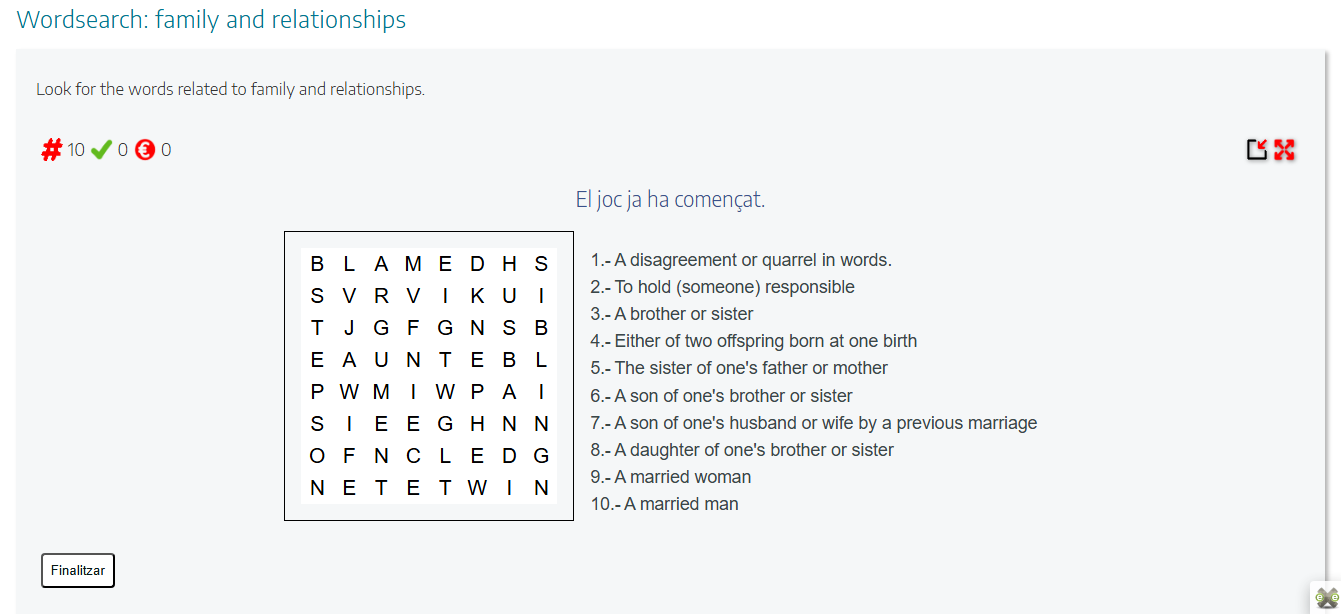
Task: Select letter N starting the bottom row
Action: [x=317, y=488]
